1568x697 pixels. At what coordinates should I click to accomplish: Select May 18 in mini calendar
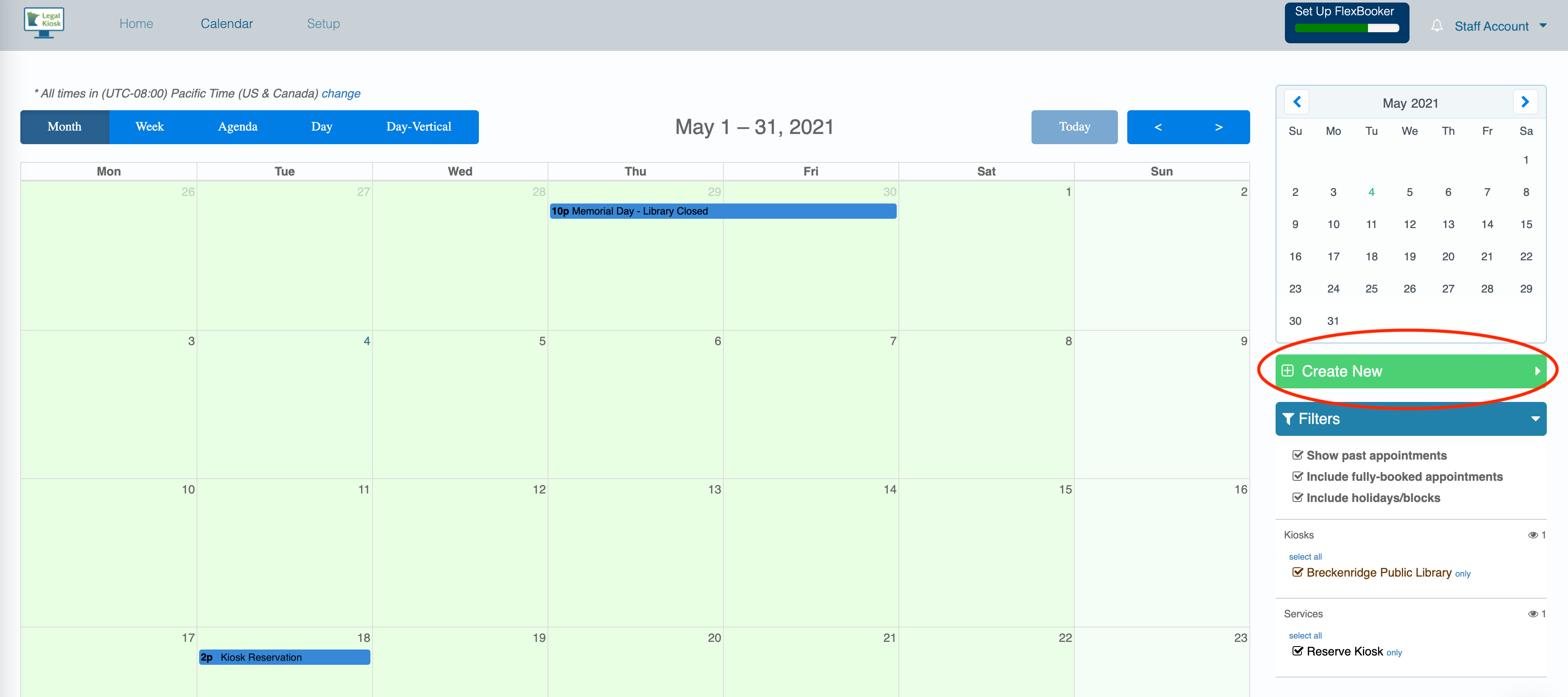tap(1371, 257)
